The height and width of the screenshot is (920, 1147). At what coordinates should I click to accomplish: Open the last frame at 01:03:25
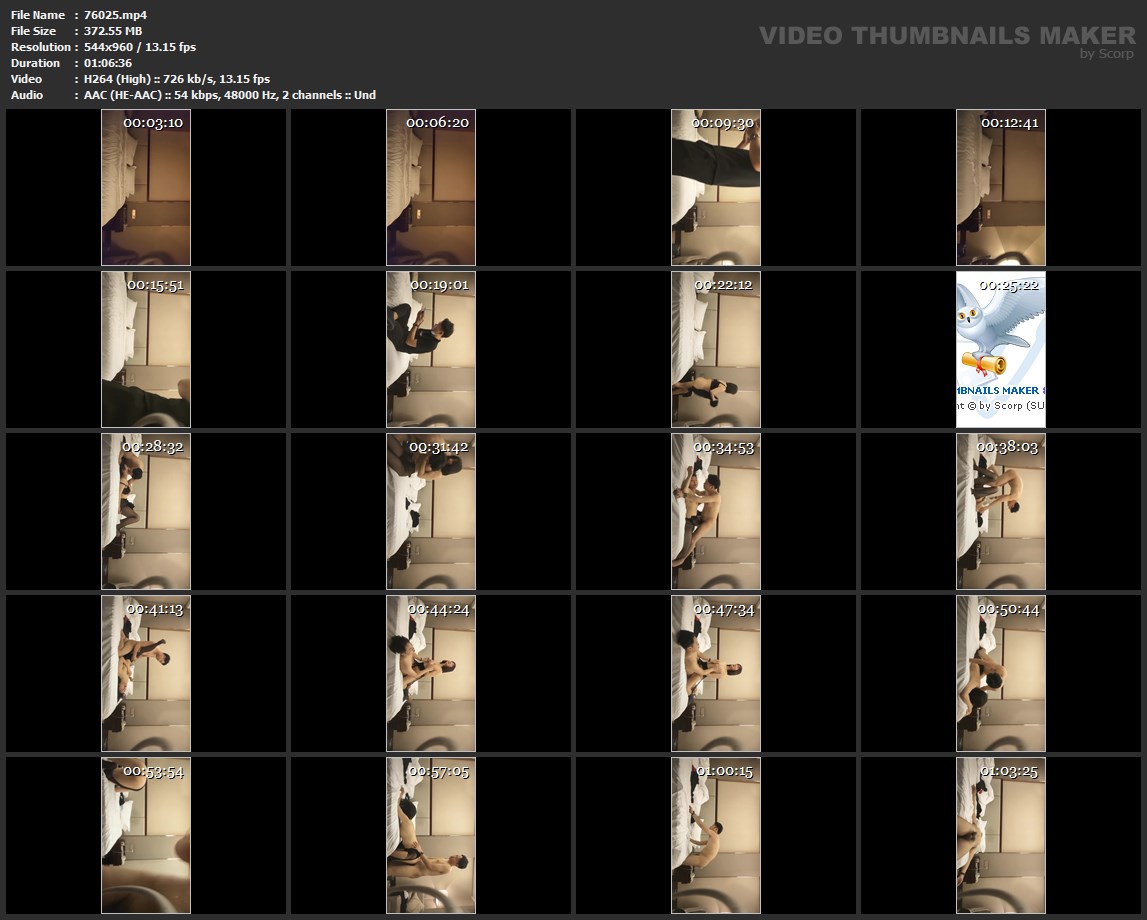pyautogui.click(x=1001, y=835)
